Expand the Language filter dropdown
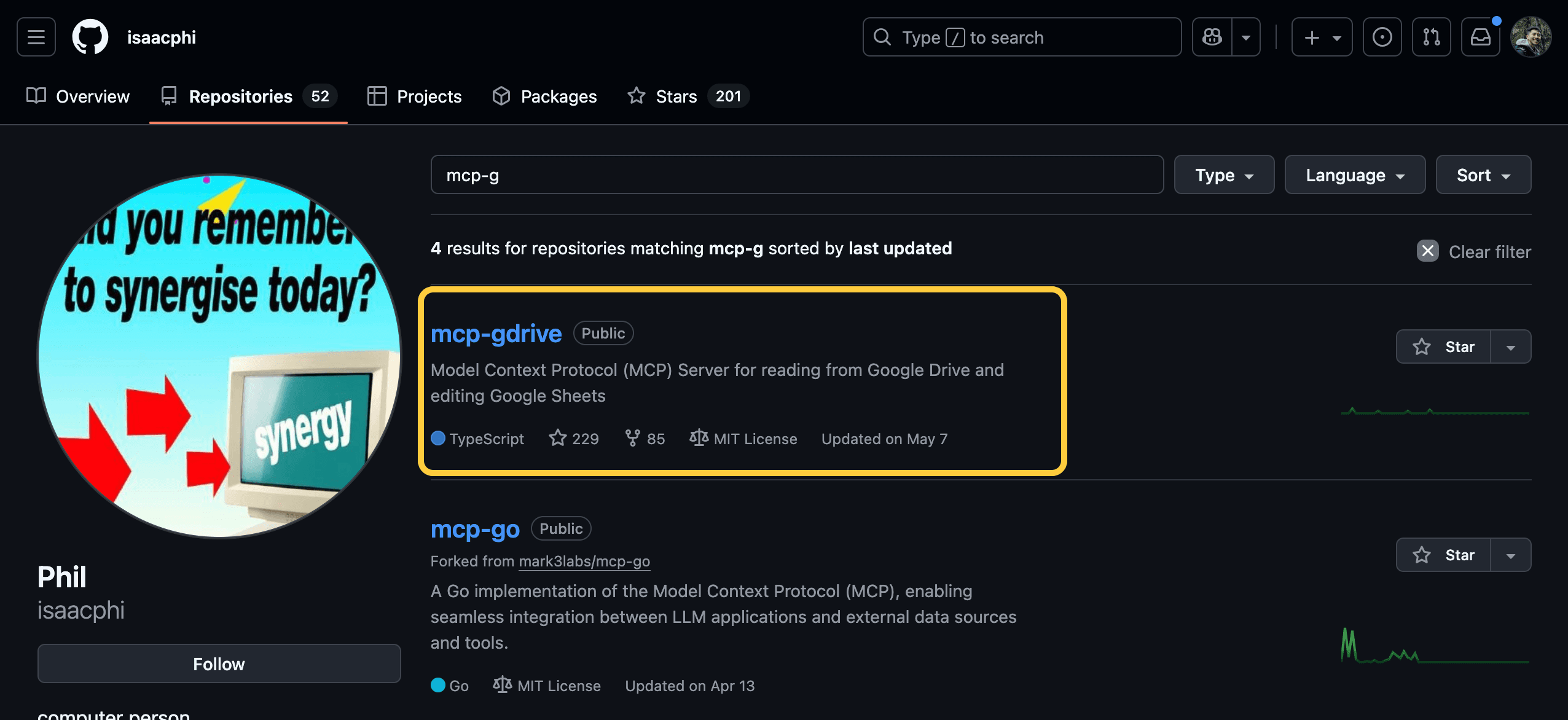The image size is (1568, 720). tap(1355, 175)
